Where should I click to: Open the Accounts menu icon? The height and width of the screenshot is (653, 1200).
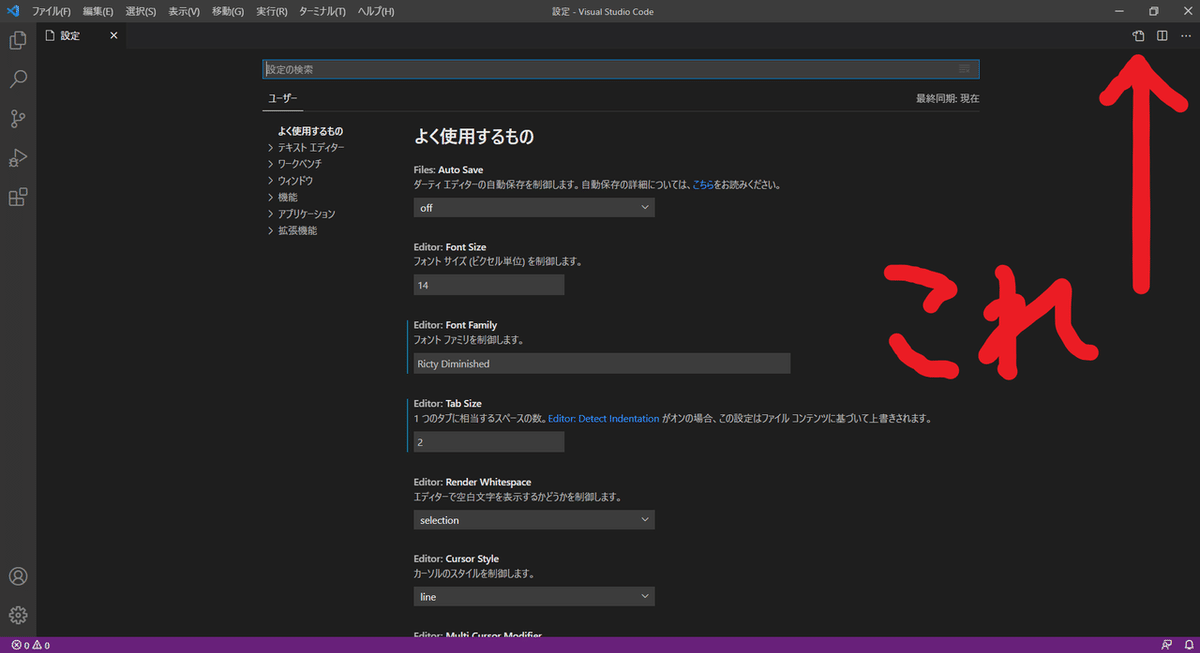(x=18, y=577)
